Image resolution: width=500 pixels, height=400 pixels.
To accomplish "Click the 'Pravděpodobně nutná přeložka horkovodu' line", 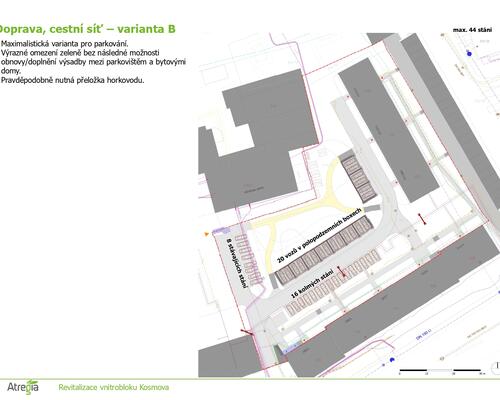I will tap(72, 80).
